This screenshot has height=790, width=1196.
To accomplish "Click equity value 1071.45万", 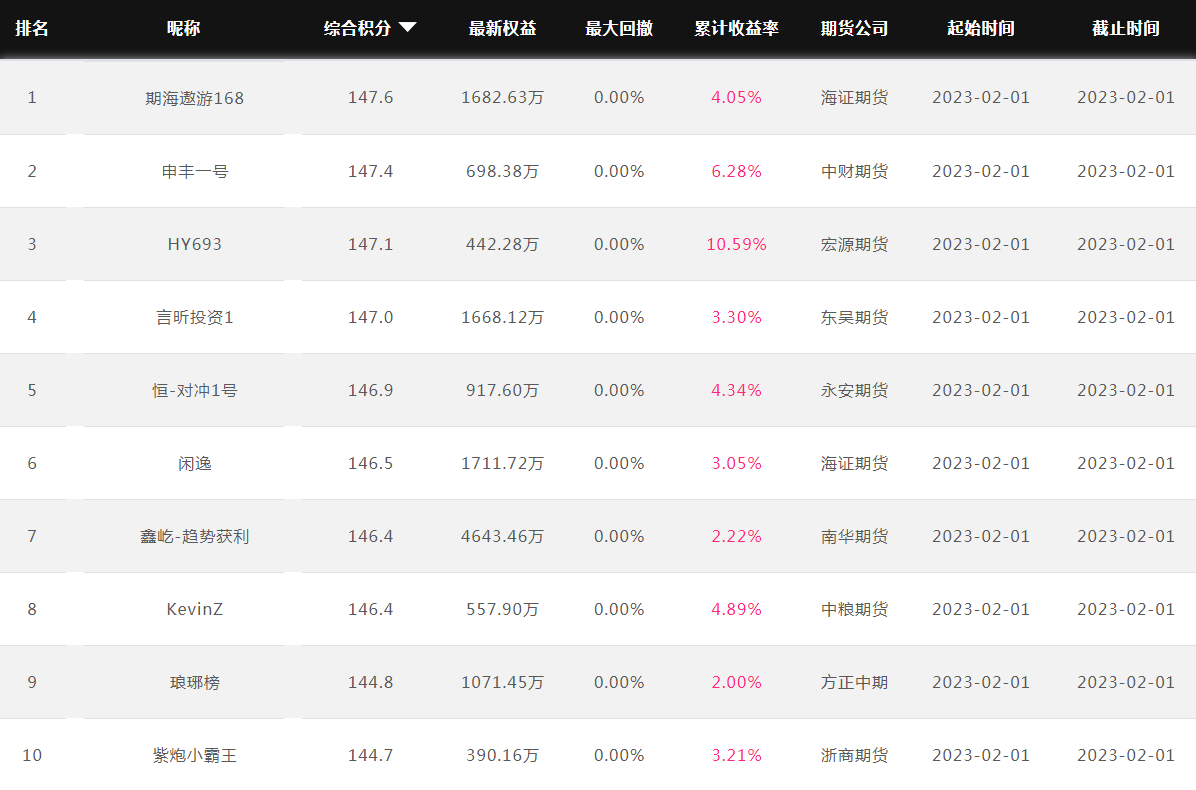I will coord(502,682).
